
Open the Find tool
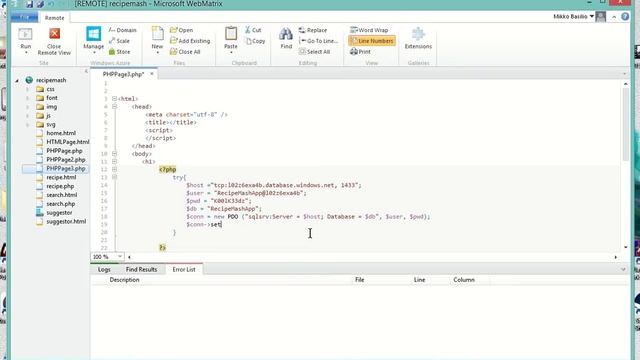[x=286, y=38]
